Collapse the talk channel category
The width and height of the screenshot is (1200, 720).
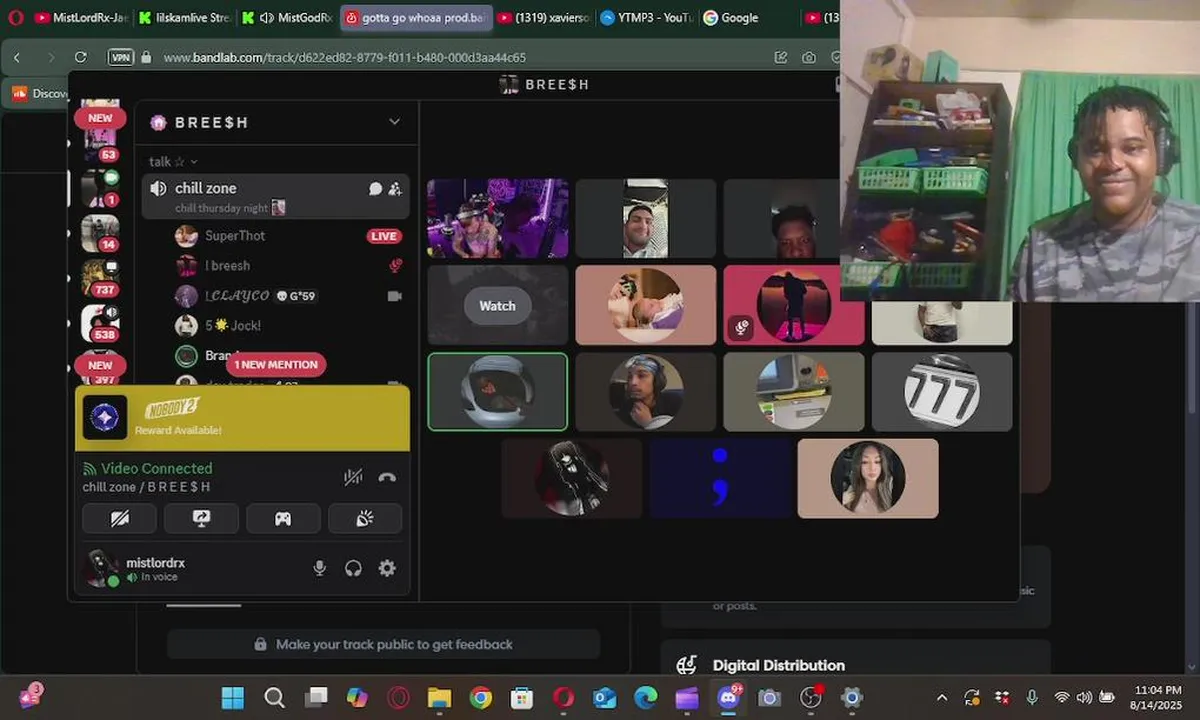[173, 161]
